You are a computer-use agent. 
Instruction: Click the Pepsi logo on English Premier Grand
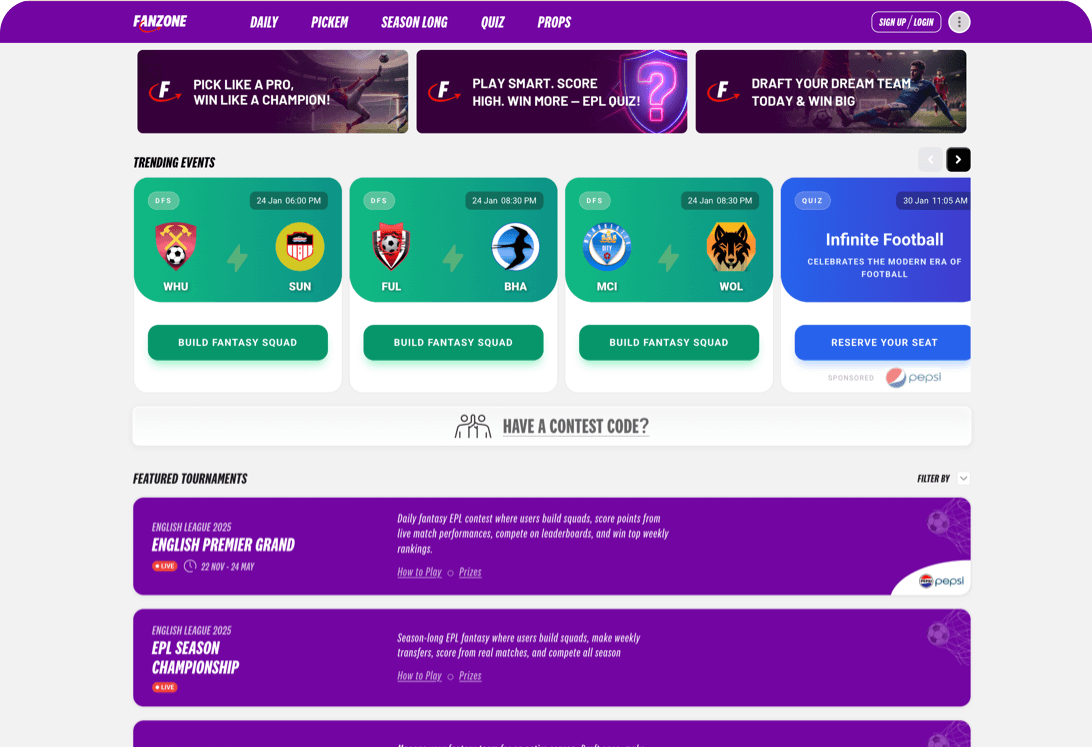click(x=941, y=581)
